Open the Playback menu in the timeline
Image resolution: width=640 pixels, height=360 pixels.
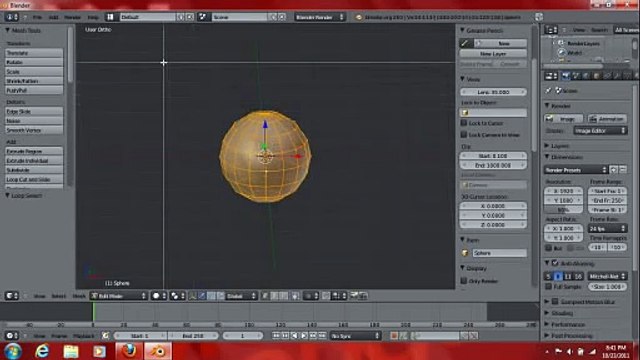tap(83, 336)
